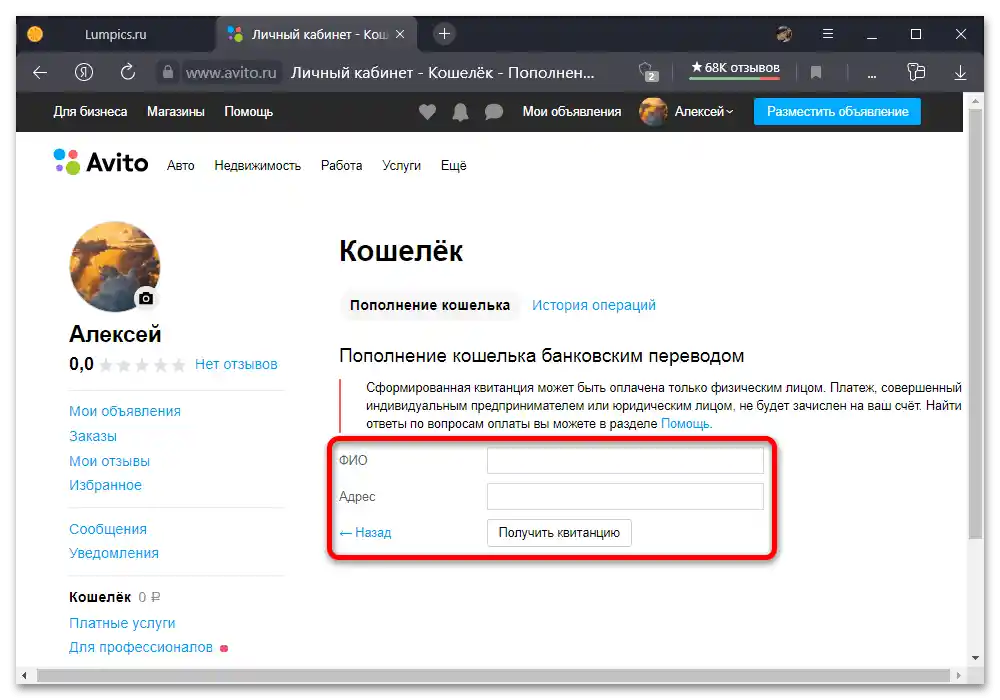Click the Avito logo
This screenshot has width=1000, height=700.
click(x=101, y=162)
